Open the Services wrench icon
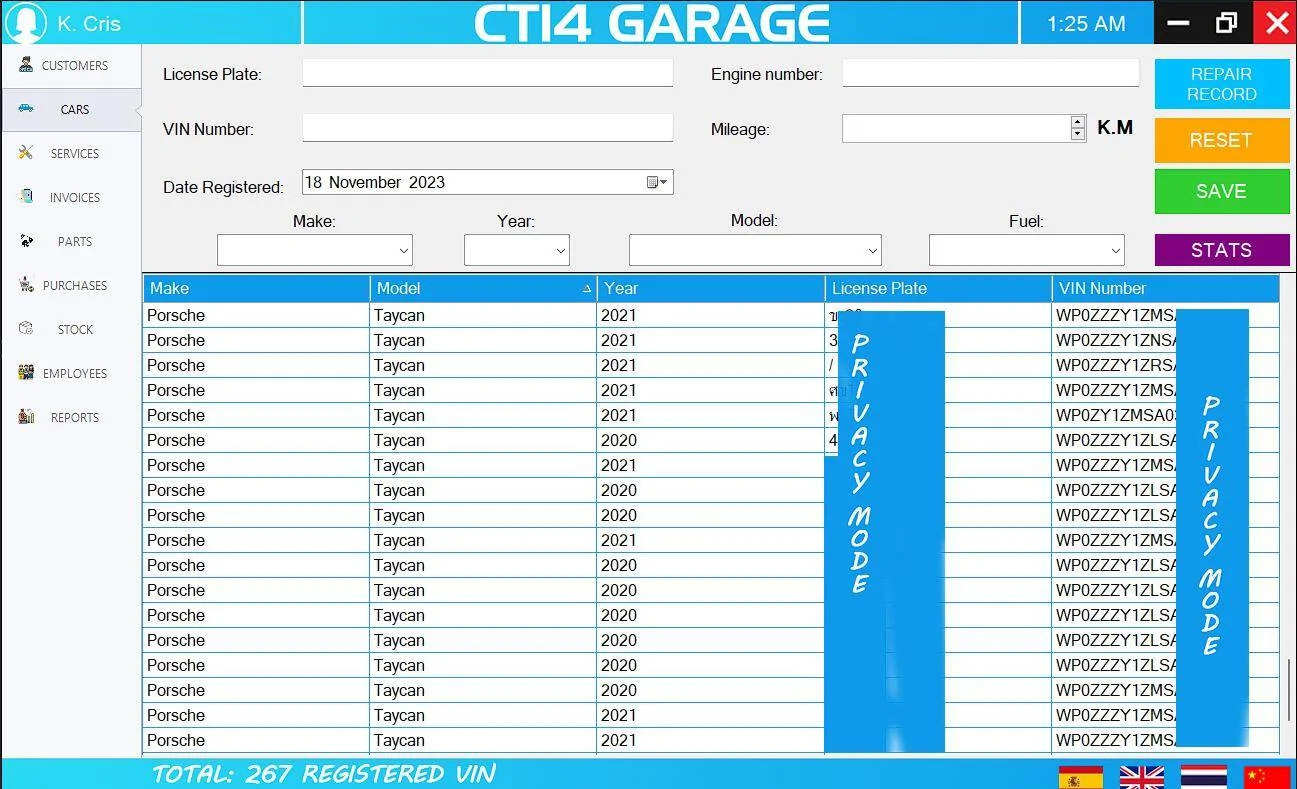This screenshot has height=789, width=1297. pyautogui.click(x=26, y=152)
